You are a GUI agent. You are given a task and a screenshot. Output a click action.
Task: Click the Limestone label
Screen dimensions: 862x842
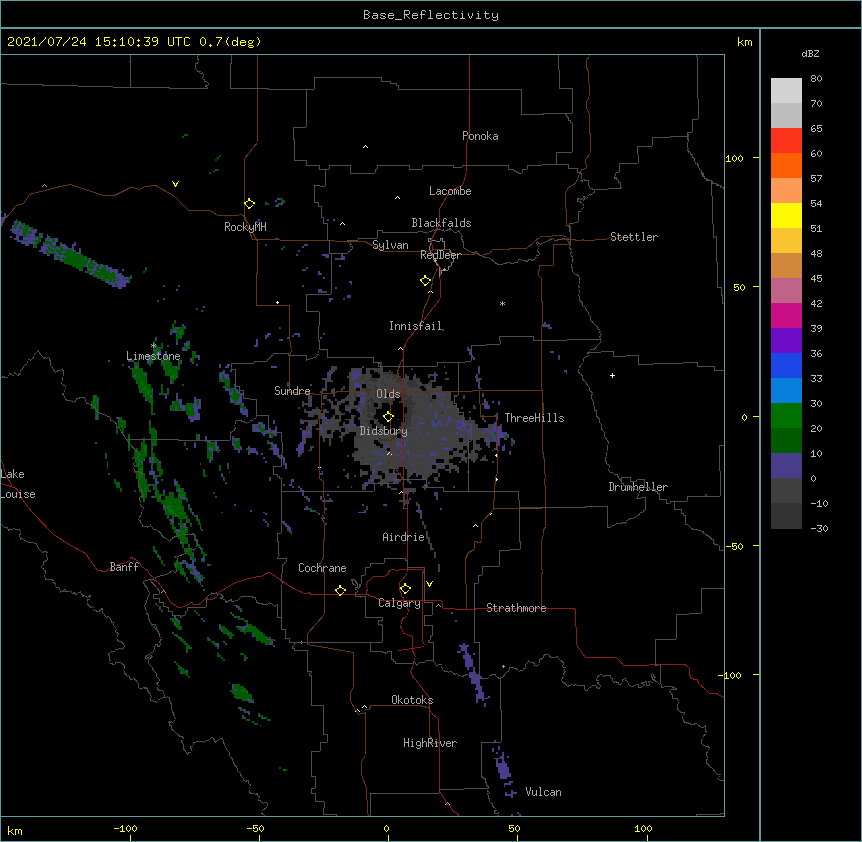153,356
